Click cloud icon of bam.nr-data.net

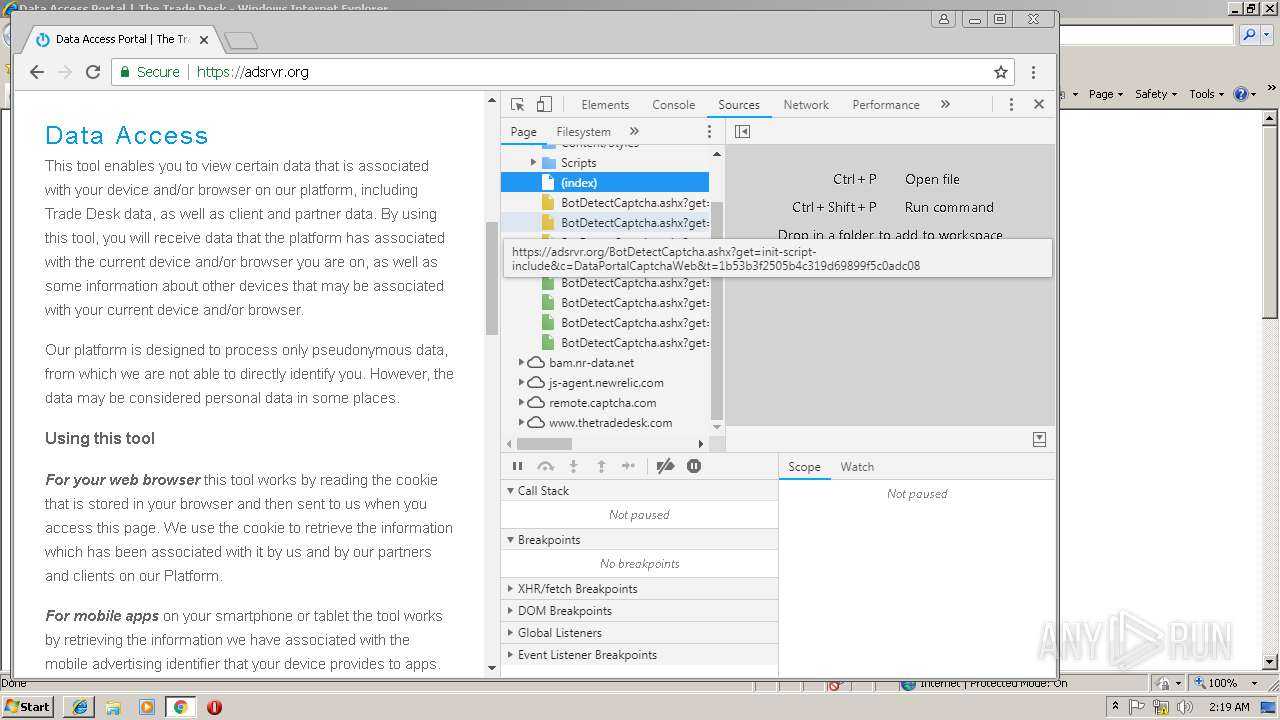tap(536, 362)
